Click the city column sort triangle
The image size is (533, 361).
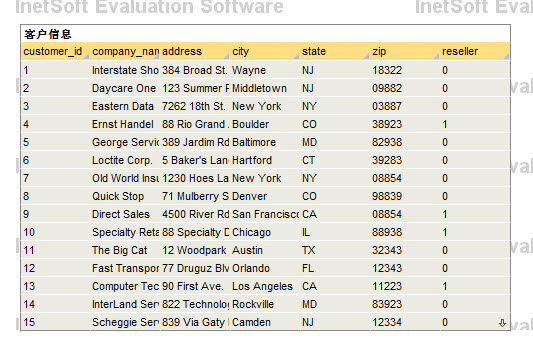coord(296,57)
